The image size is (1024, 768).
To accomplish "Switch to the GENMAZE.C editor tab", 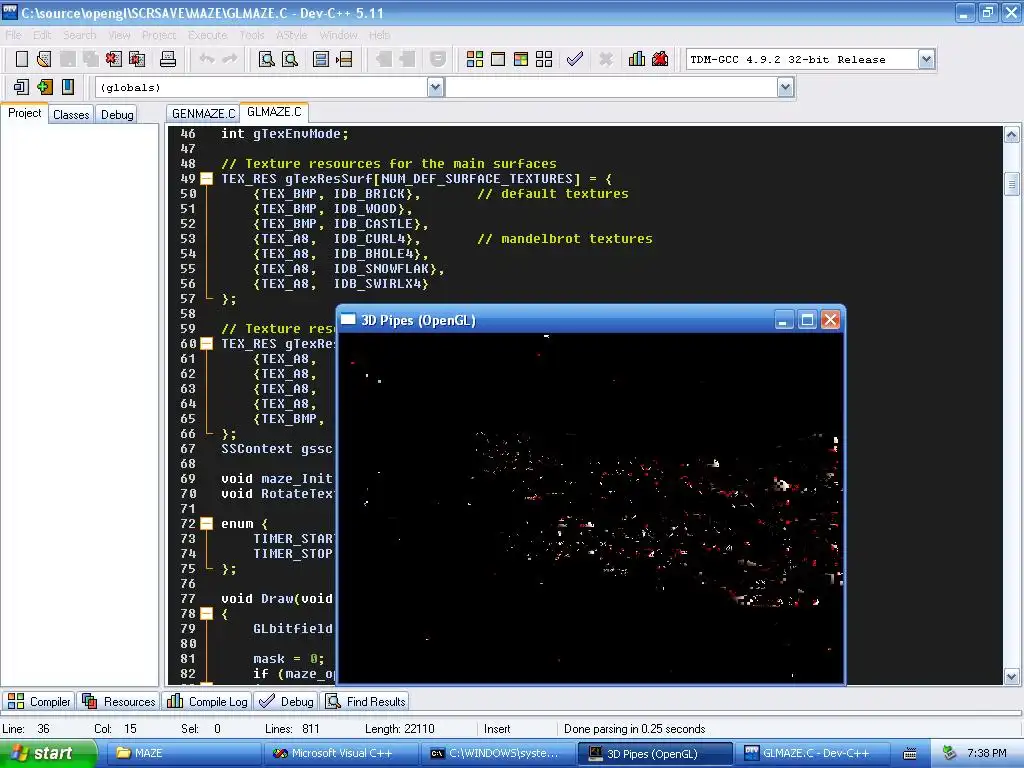I will click(x=203, y=114).
